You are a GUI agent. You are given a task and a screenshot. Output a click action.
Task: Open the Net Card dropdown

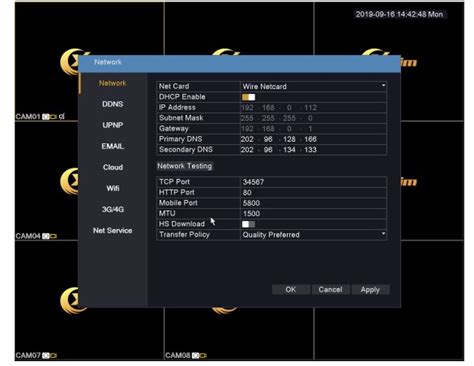point(313,86)
